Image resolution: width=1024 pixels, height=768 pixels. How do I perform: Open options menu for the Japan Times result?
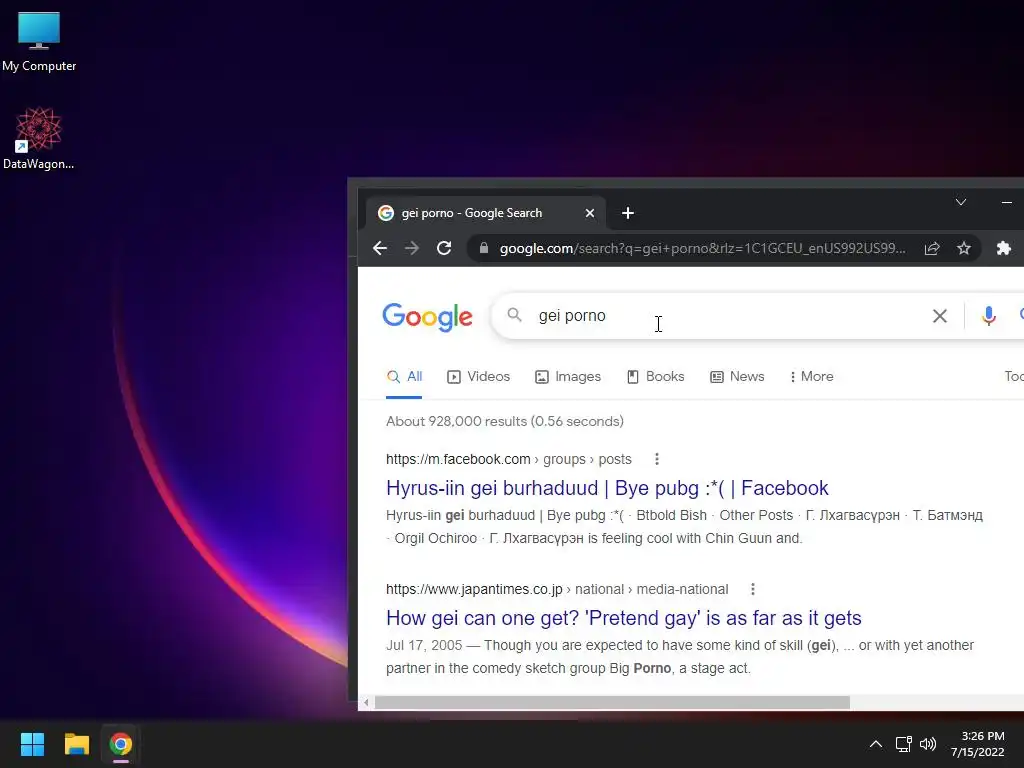click(x=753, y=589)
